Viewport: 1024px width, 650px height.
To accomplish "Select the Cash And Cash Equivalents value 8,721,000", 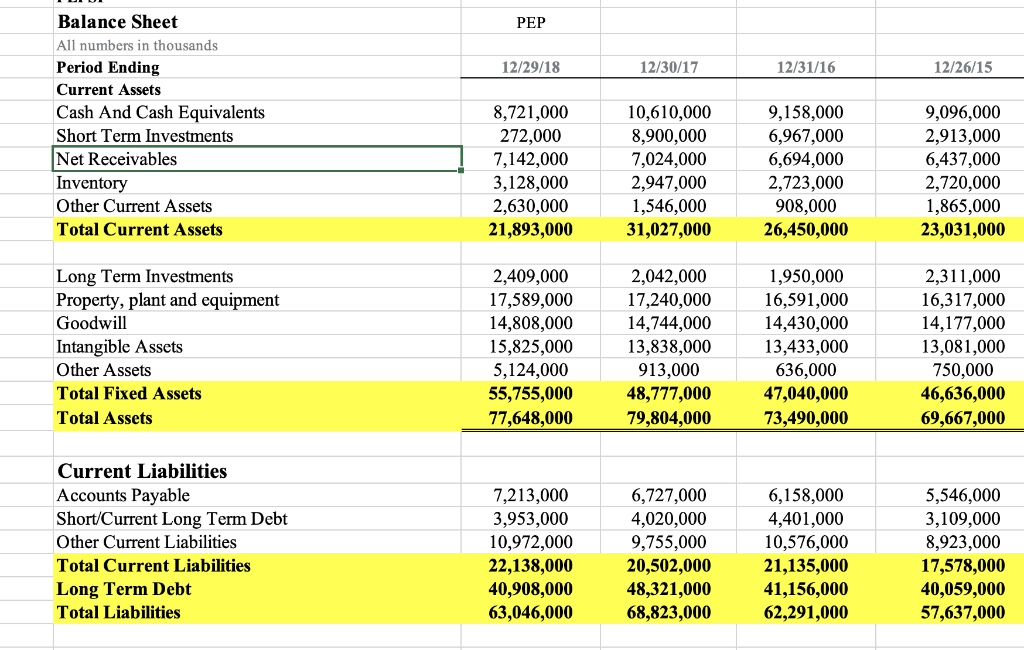I will click(x=529, y=112).
